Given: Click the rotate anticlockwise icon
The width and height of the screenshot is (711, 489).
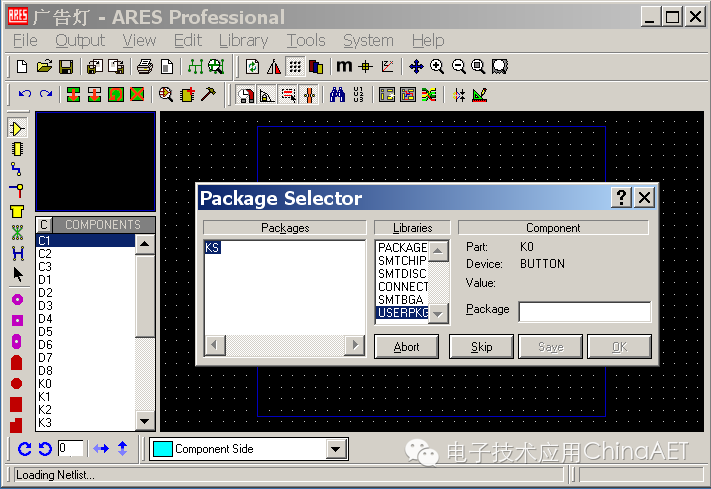Looking at the screenshot, I should pos(45,449).
